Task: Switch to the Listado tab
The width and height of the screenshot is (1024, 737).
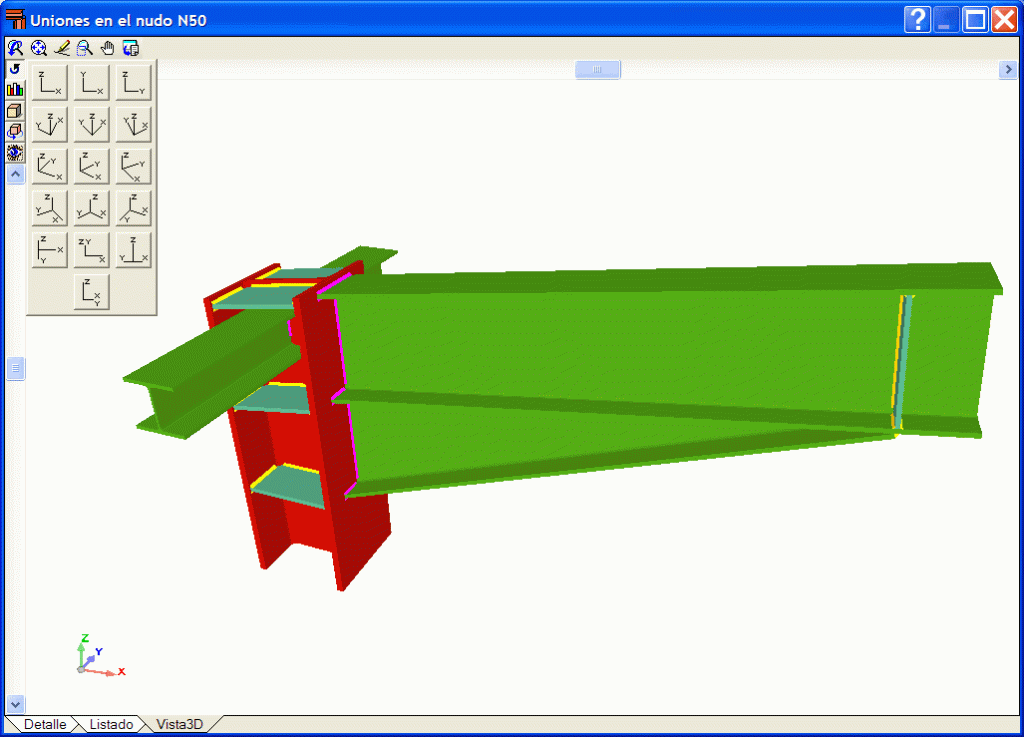Action: (111, 724)
